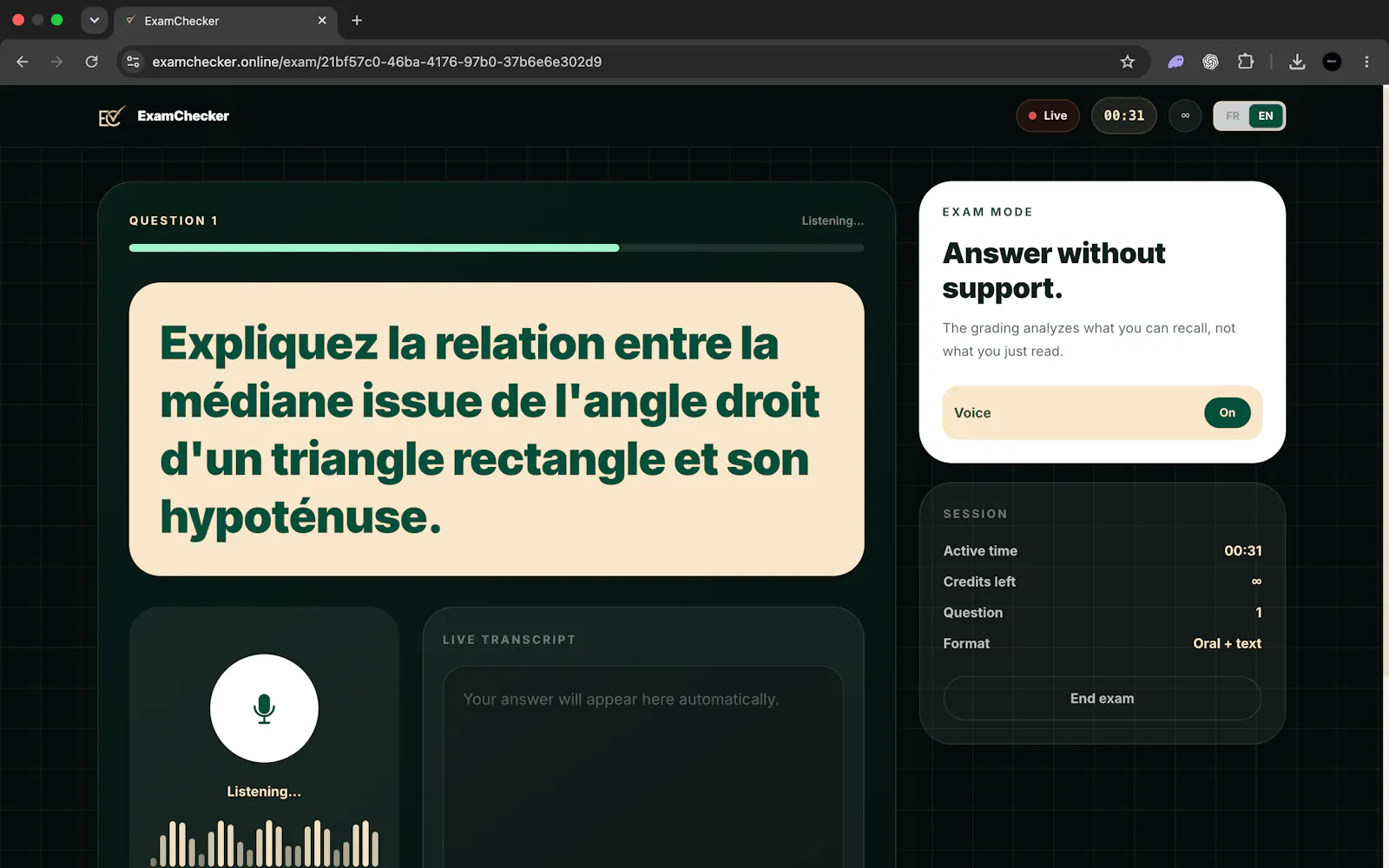1389x868 pixels.
Task: Click the Answer without support heading
Action: tap(1054, 271)
